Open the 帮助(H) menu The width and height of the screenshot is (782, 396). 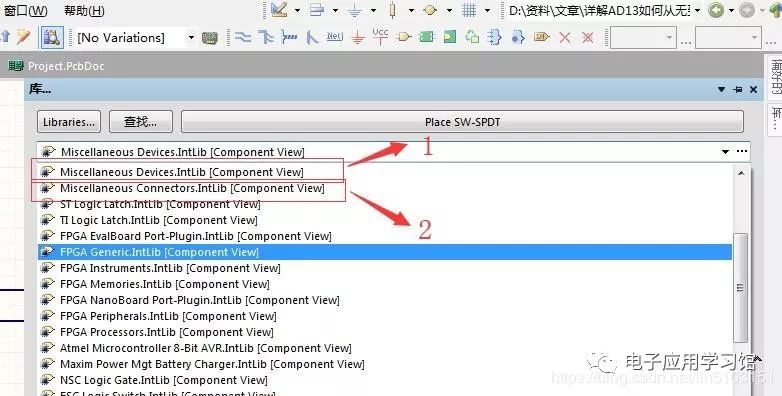click(x=84, y=10)
